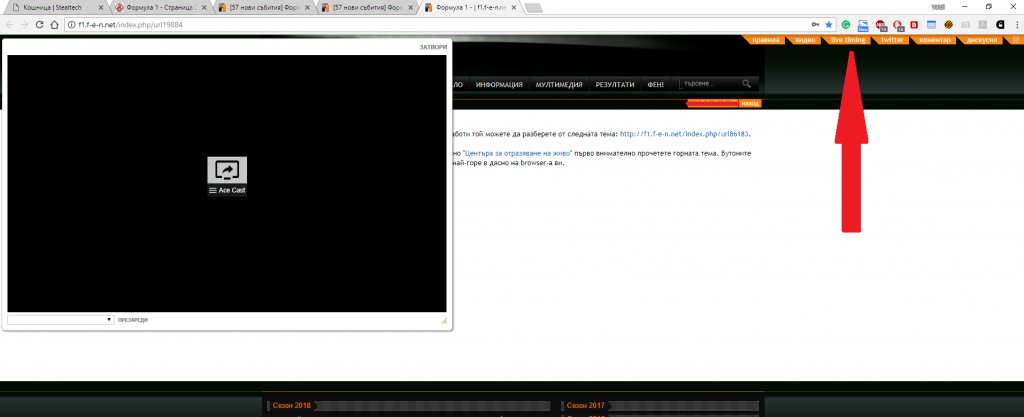Click the red striped round extension icon
Screen dimensions: 1024x417
949,25
